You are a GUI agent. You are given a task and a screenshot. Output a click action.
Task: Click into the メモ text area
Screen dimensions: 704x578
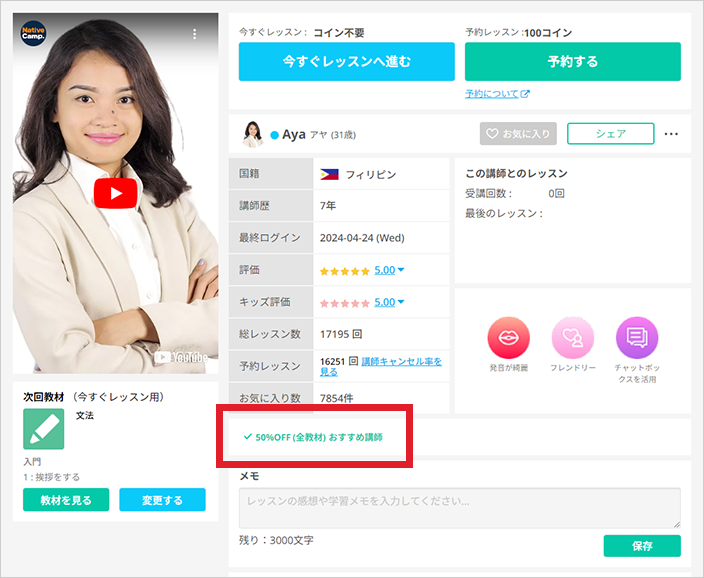pos(459,508)
